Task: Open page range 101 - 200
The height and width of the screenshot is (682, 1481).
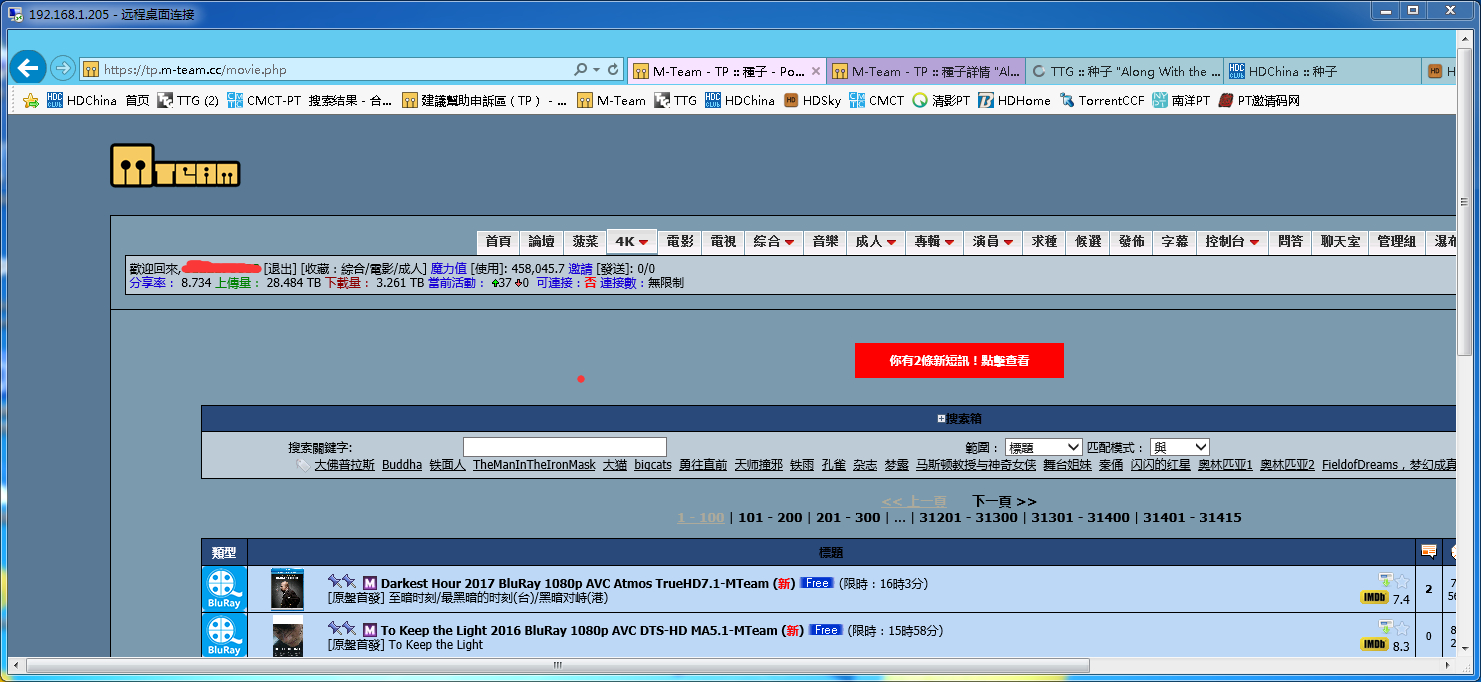Action: click(x=770, y=517)
